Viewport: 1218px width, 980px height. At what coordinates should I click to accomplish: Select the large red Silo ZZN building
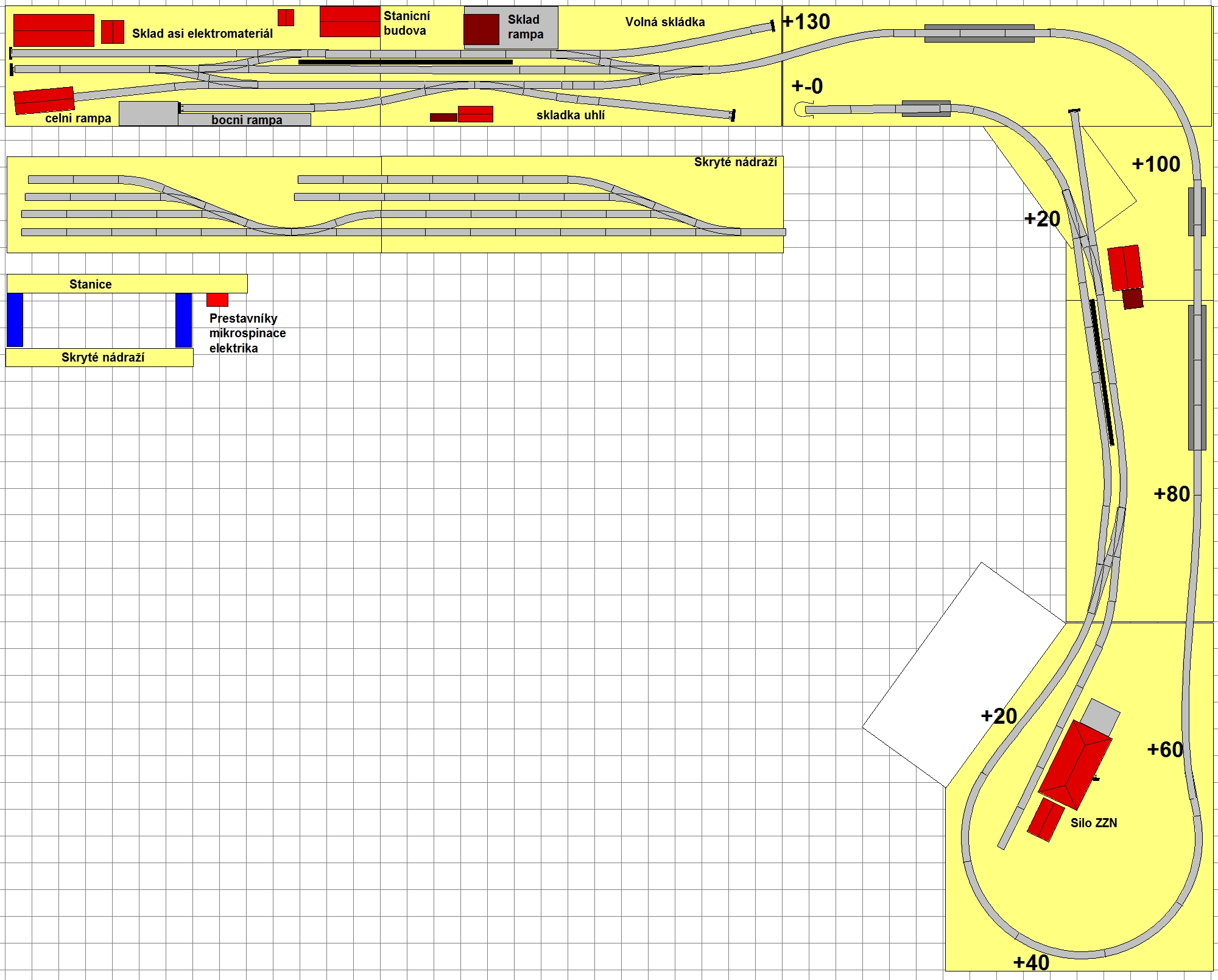coord(1075,764)
